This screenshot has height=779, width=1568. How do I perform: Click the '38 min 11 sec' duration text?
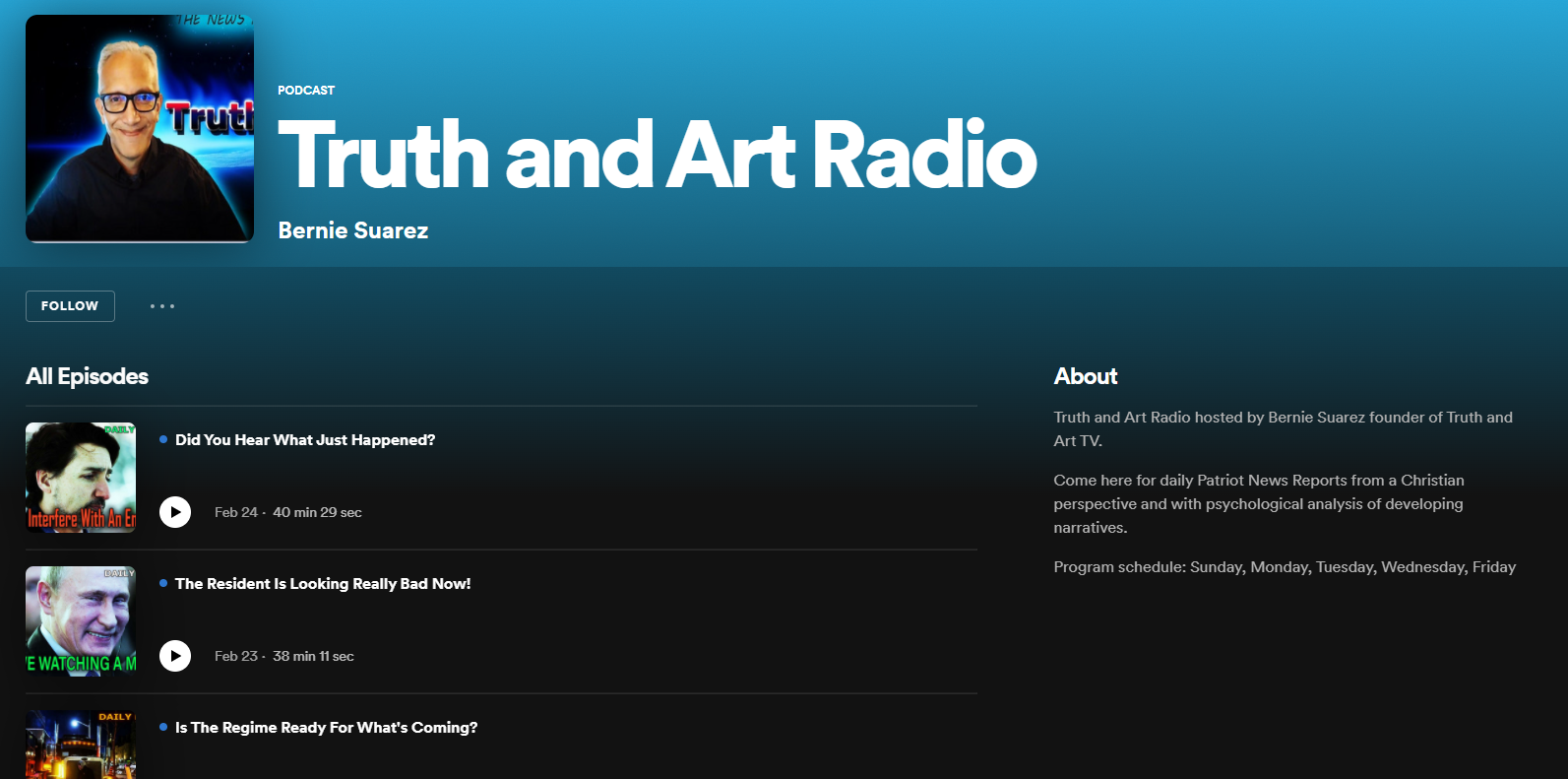(x=313, y=656)
